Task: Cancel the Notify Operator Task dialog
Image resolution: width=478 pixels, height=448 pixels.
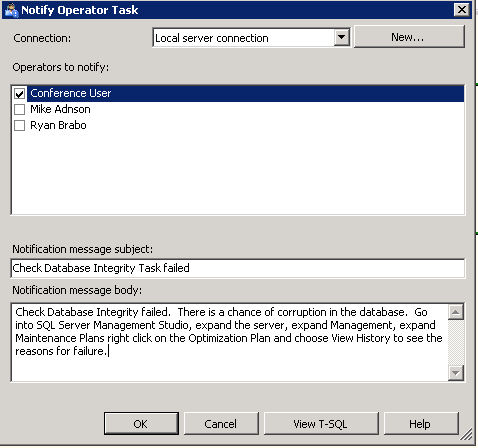Action: 221,424
